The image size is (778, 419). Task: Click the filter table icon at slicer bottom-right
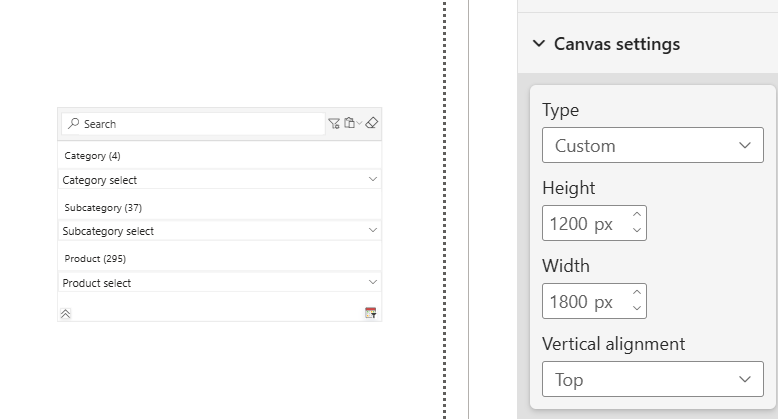pyautogui.click(x=370, y=313)
